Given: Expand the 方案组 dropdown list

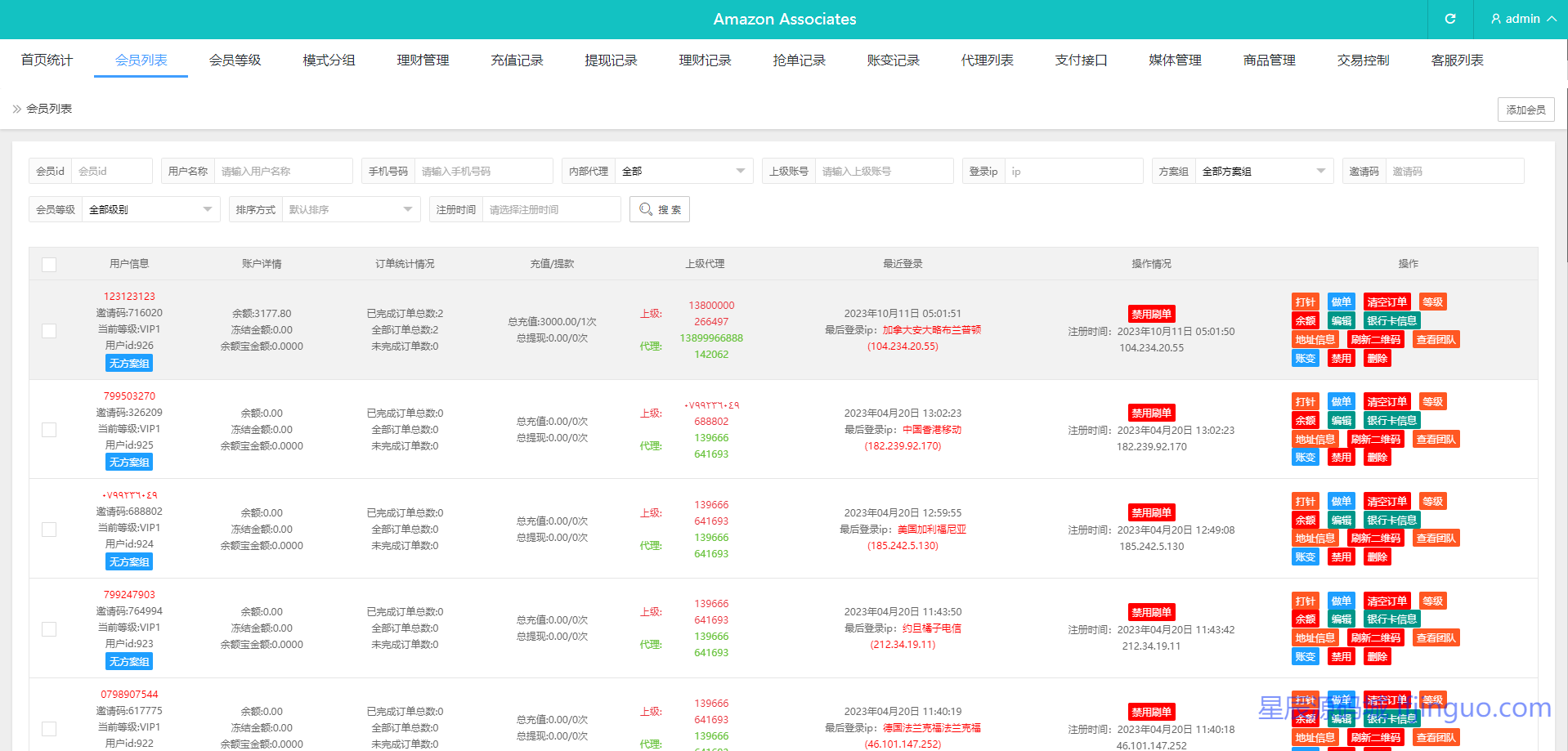Looking at the screenshot, I should pyautogui.click(x=1263, y=172).
